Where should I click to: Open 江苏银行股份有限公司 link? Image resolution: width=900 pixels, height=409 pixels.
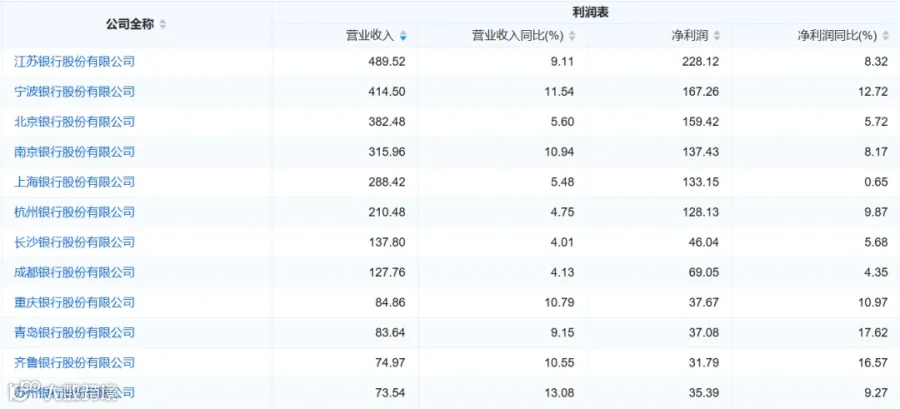click(75, 61)
